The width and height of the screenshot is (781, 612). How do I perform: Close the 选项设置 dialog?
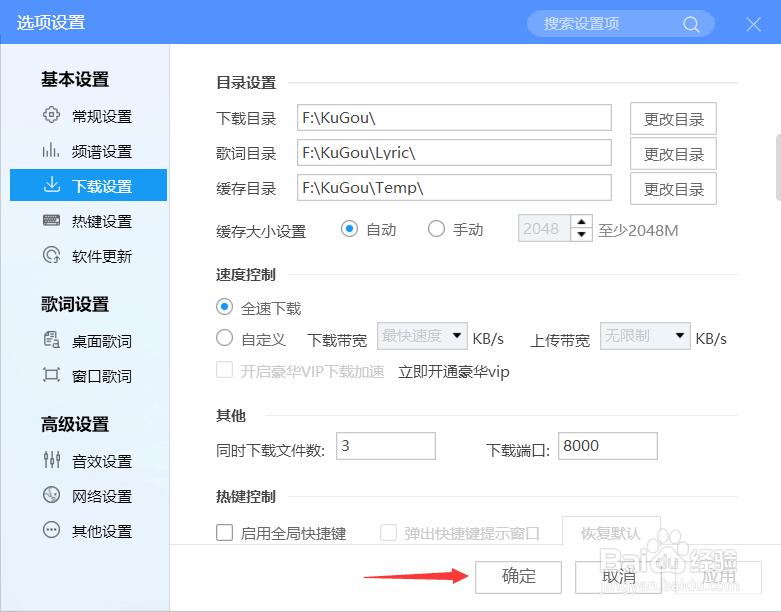753,24
